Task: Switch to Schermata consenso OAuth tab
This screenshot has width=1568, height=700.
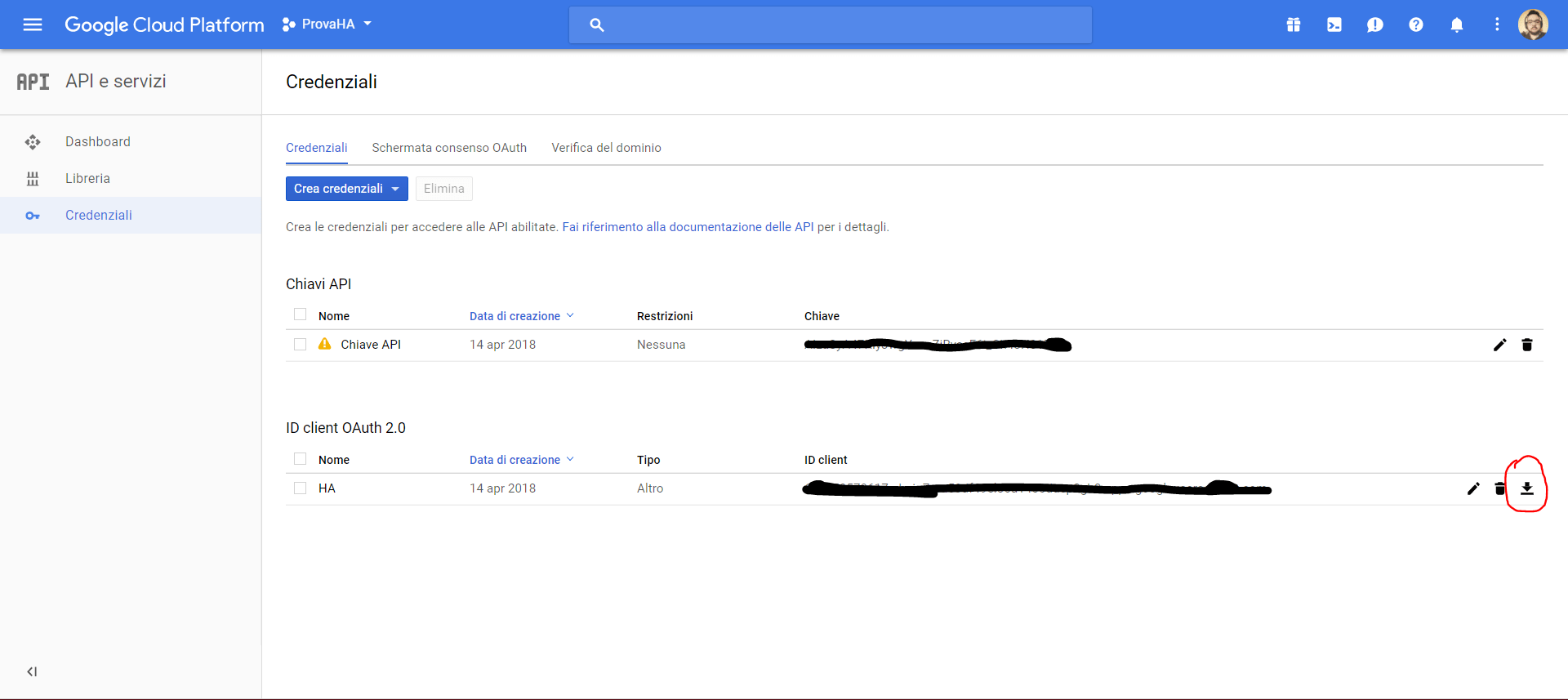Action: (x=449, y=148)
